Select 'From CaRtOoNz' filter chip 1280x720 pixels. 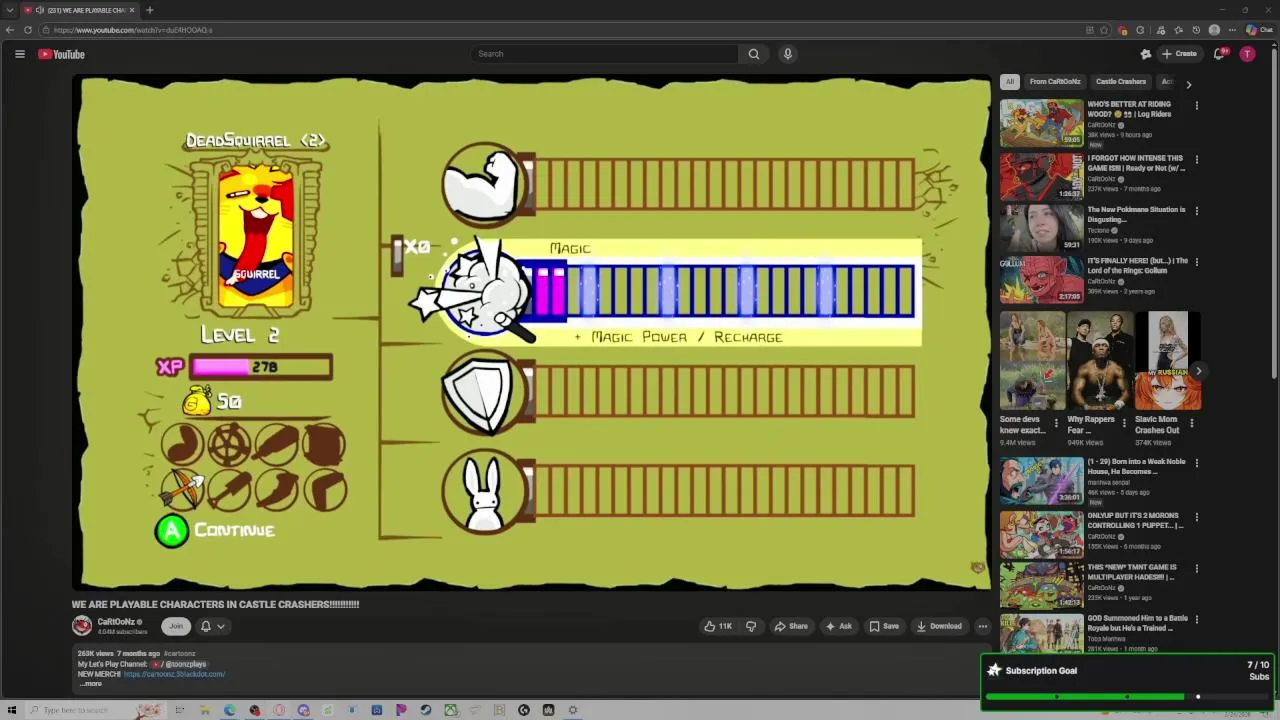[1055, 82]
